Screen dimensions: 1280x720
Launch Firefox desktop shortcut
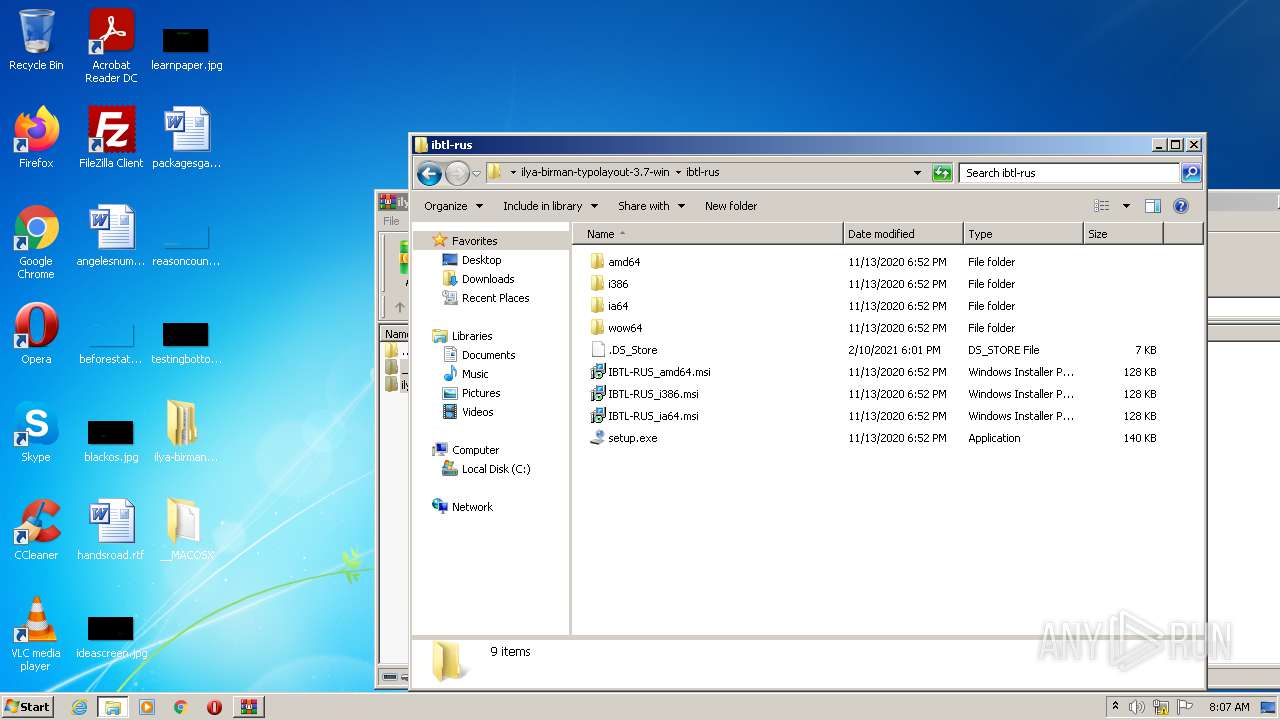pyautogui.click(x=36, y=138)
